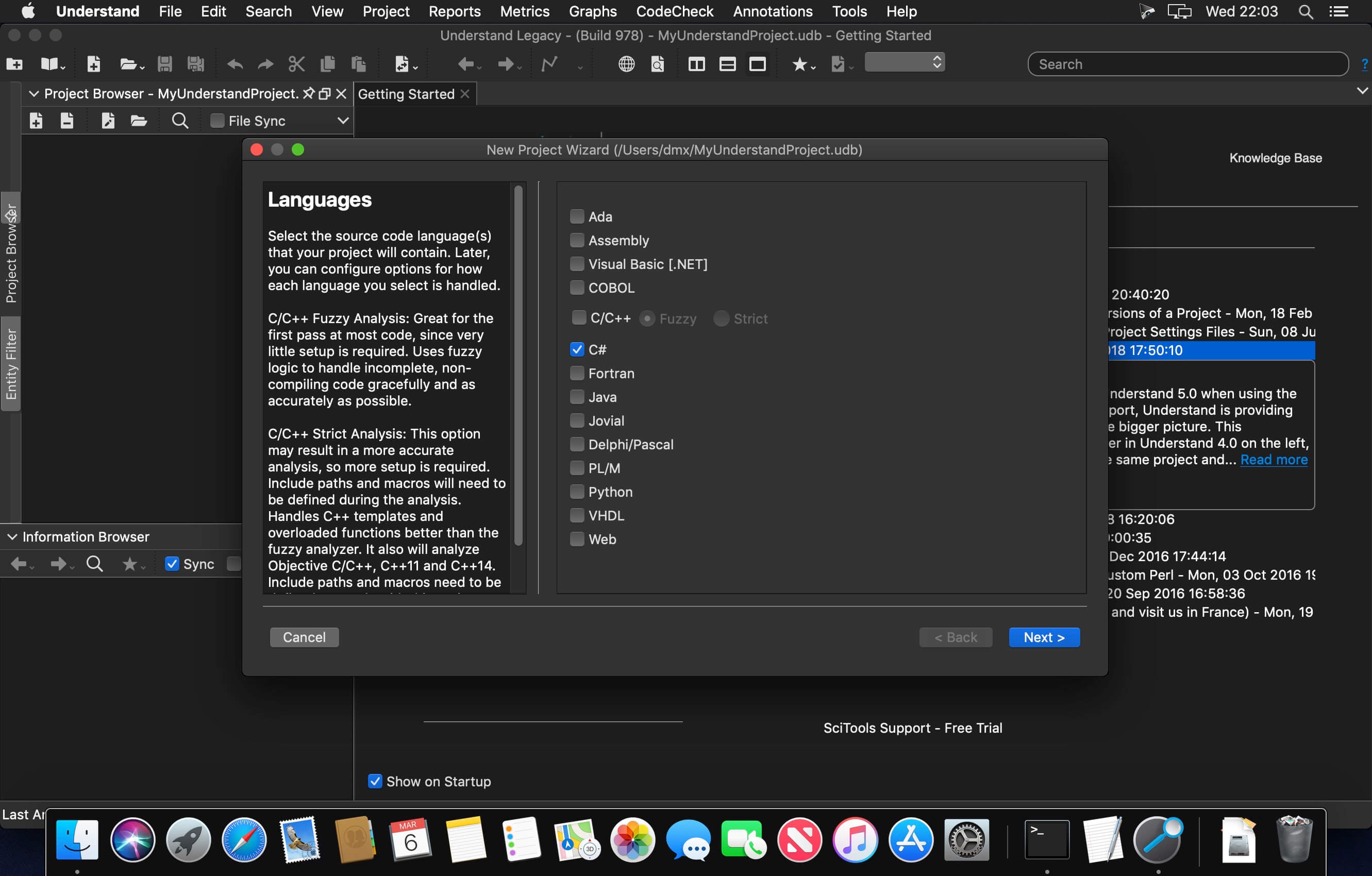Click the side-by-side split layout icon
The image size is (1372, 876).
(696, 64)
